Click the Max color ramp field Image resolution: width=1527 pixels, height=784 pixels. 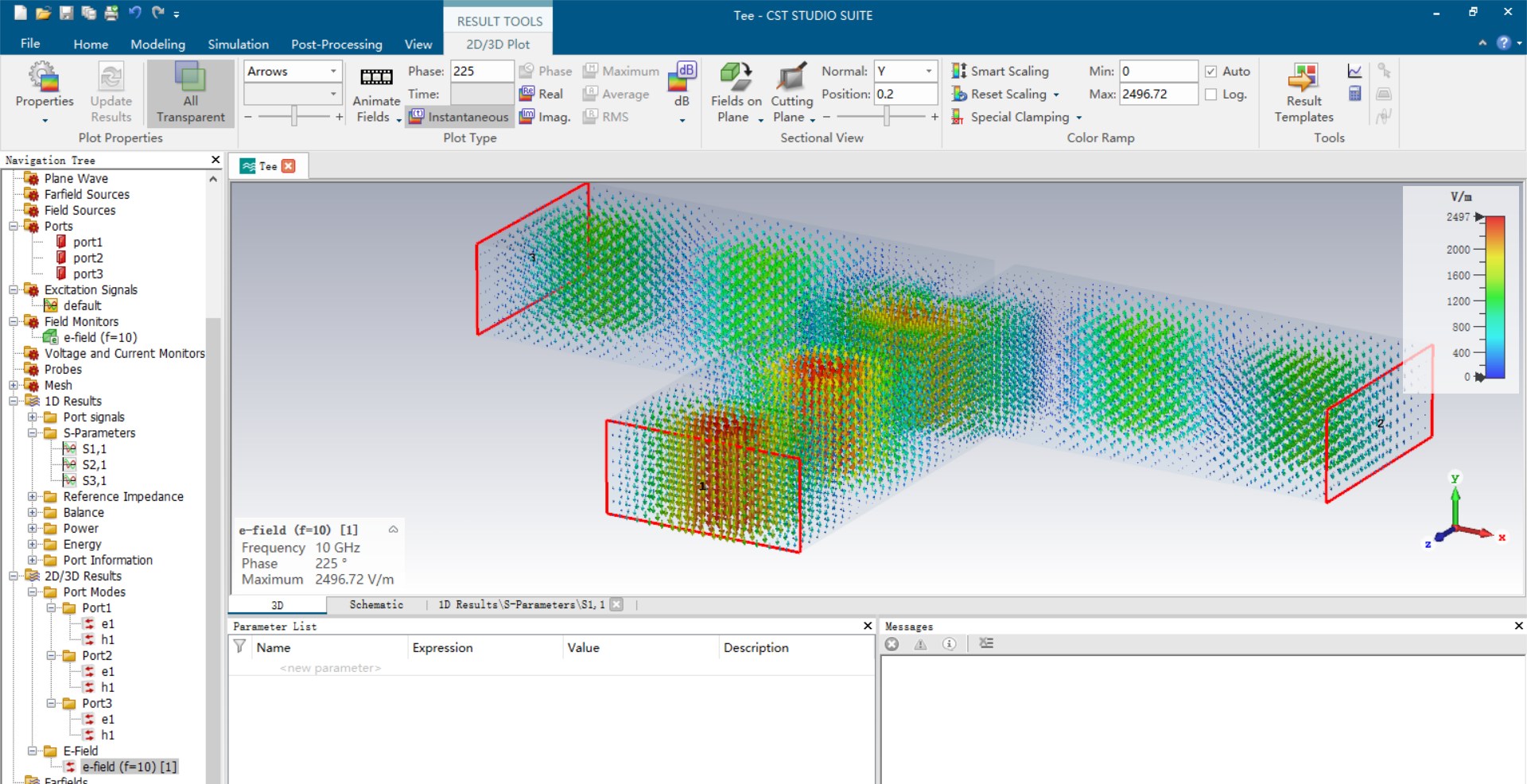coord(1158,95)
